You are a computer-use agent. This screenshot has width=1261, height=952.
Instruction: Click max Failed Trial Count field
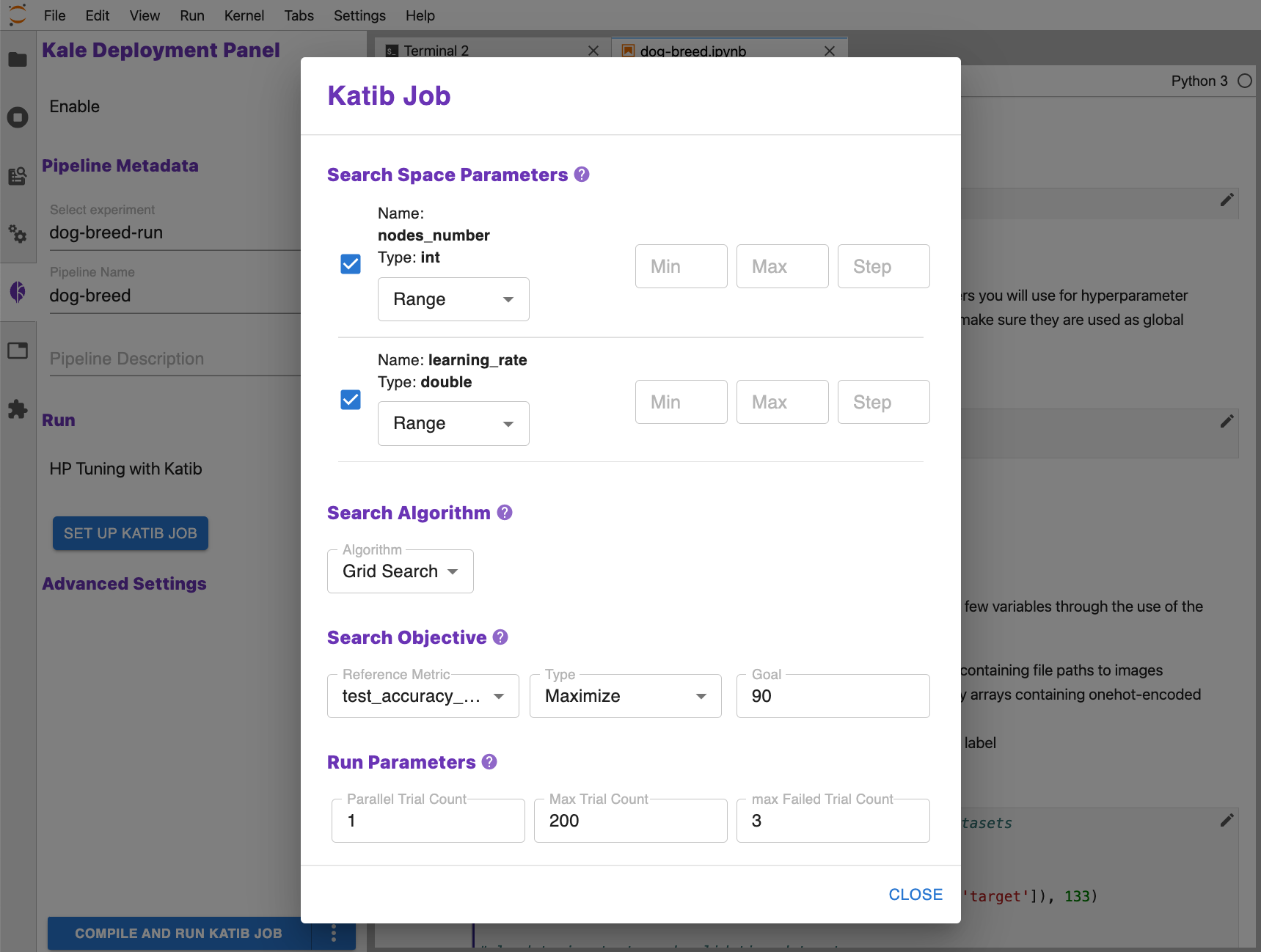[833, 821]
